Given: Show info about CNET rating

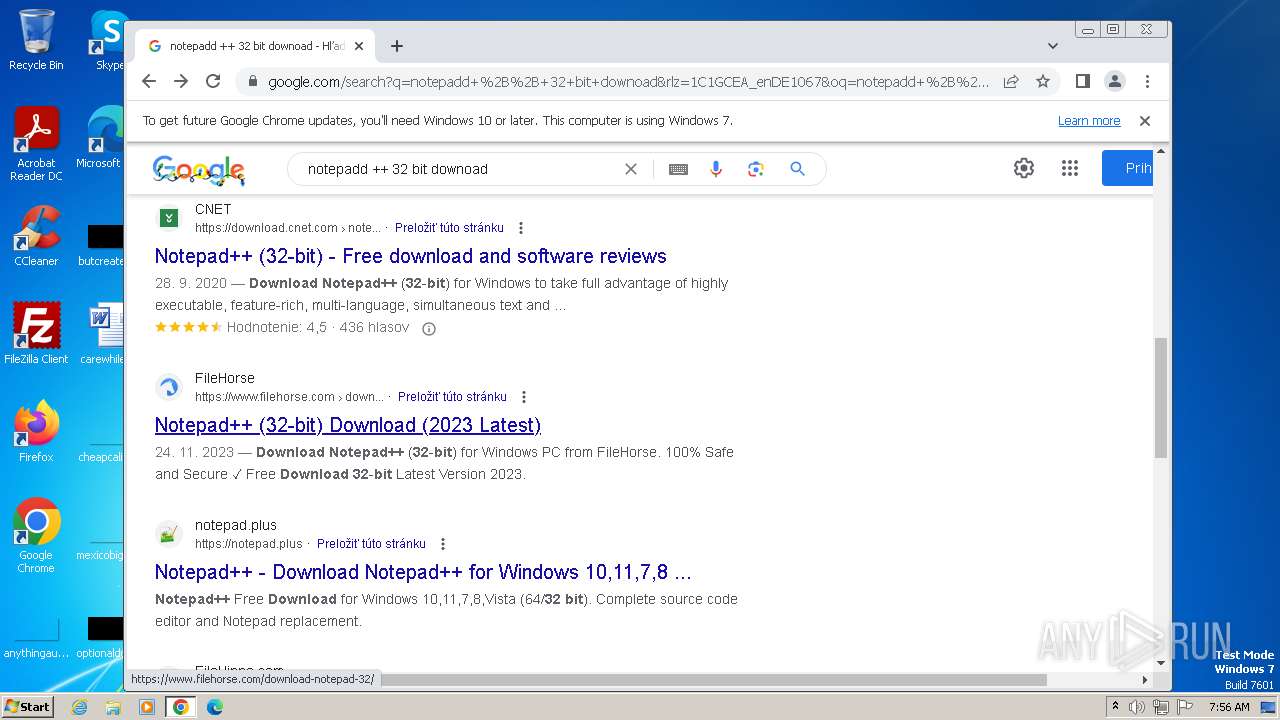Looking at the screenshot, I should 429,328.
